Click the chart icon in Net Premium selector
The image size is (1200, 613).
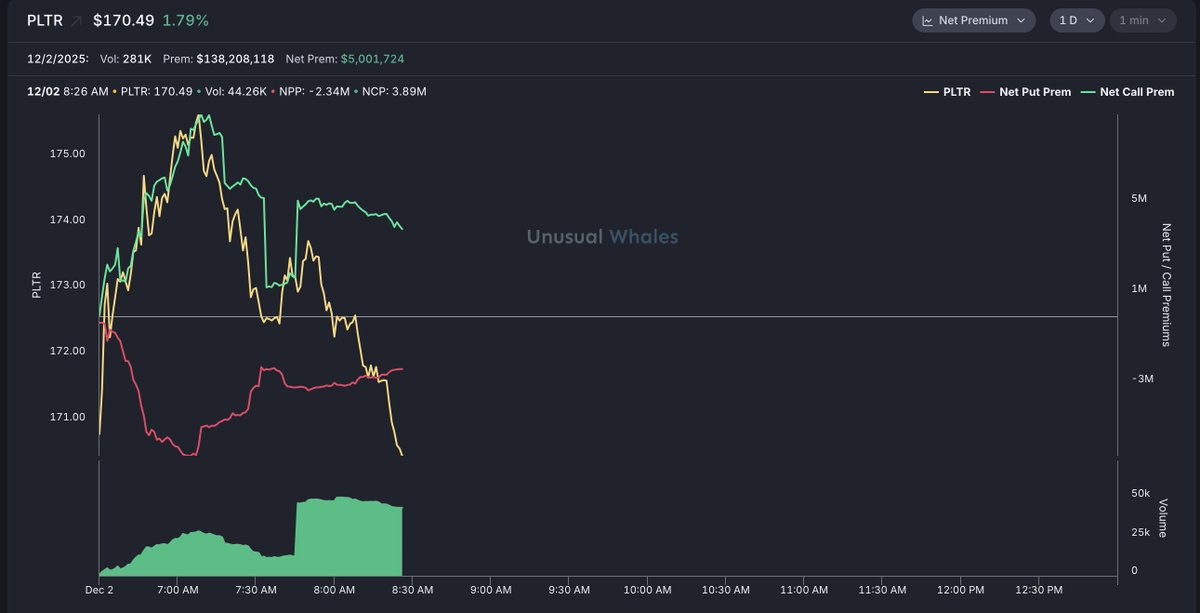(927, 21)
